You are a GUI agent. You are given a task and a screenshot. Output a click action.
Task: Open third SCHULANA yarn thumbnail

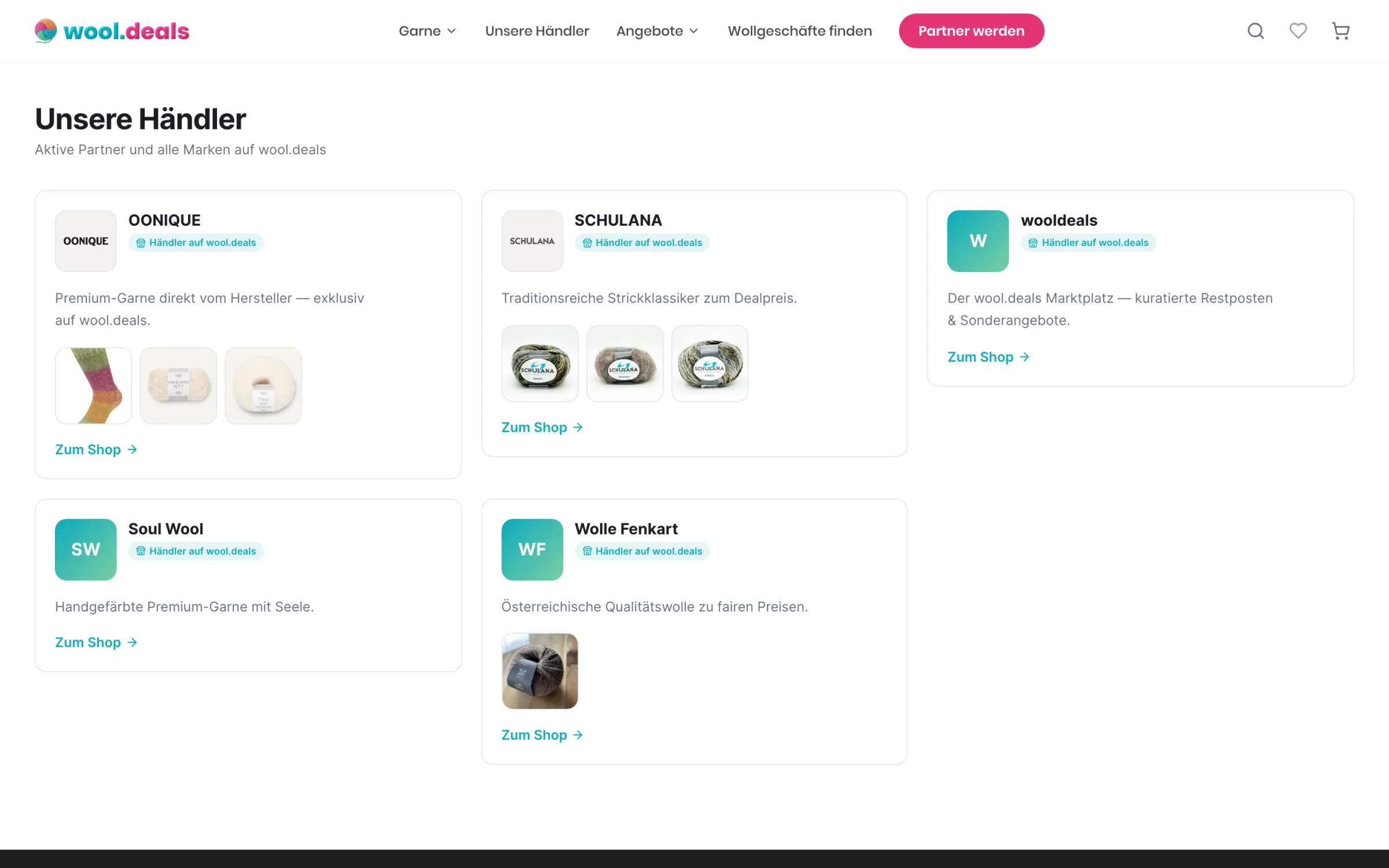(x=710, y=363)
